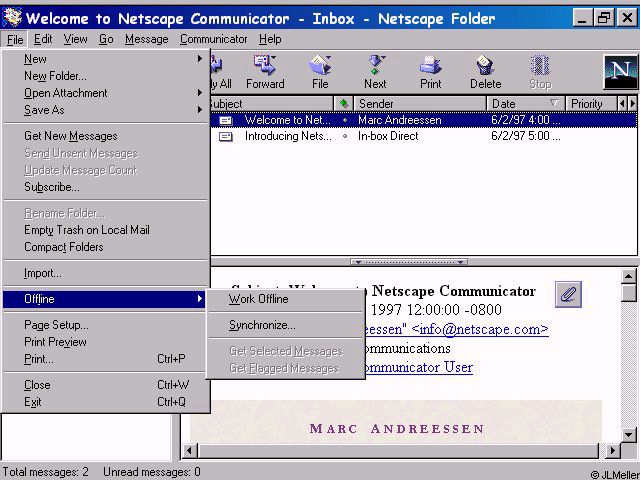Open the Edit menu
This screenshot has width=640, height=480.
coord(43,39)
